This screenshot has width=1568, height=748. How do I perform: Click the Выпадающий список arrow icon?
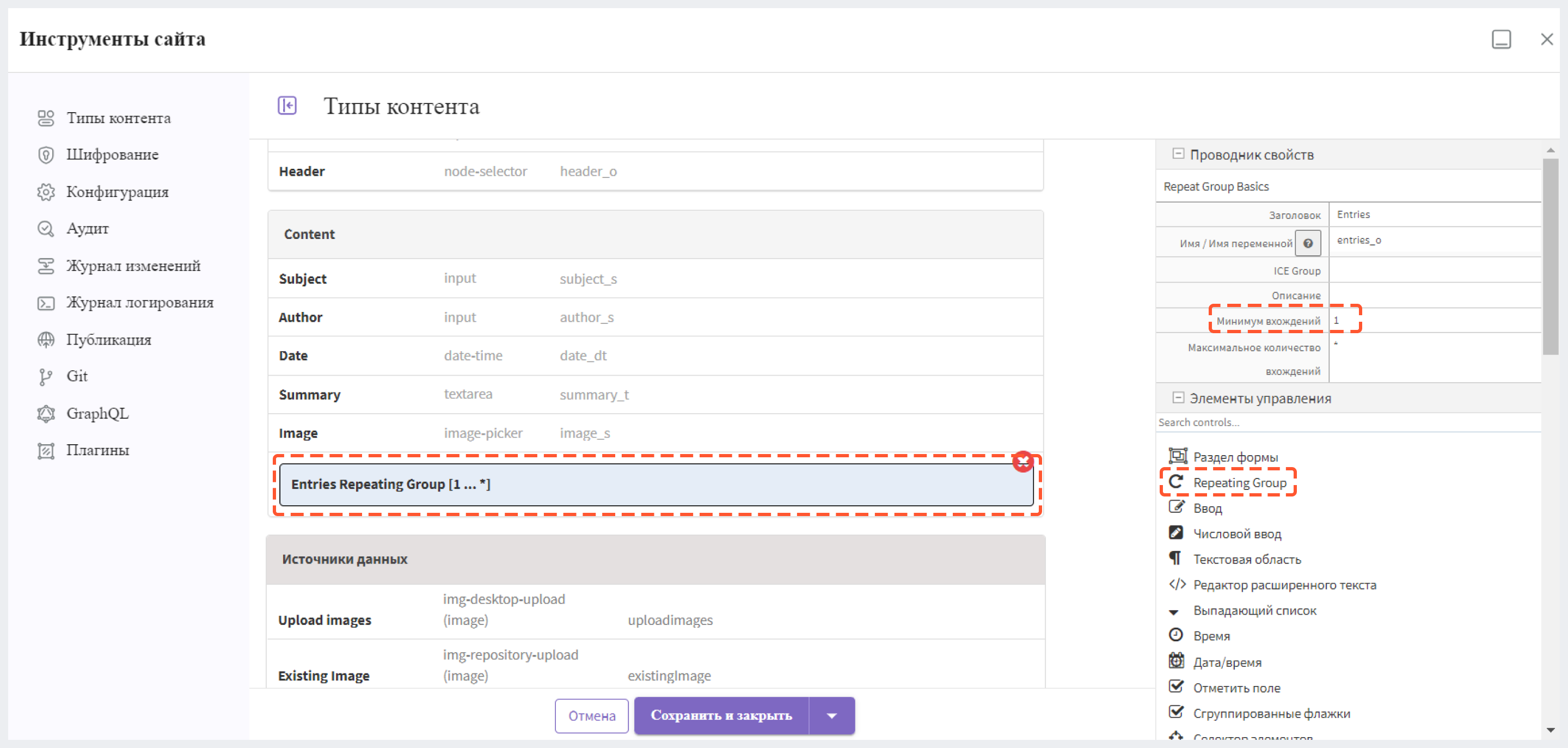[1174, 612]
